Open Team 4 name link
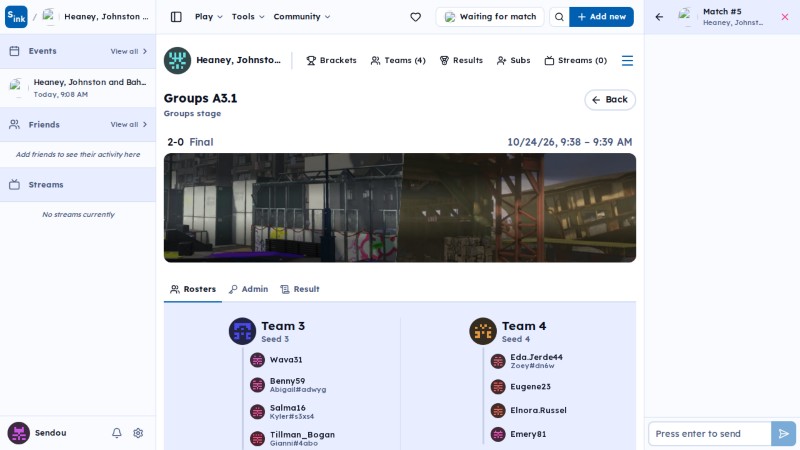 tap(524, 326)
